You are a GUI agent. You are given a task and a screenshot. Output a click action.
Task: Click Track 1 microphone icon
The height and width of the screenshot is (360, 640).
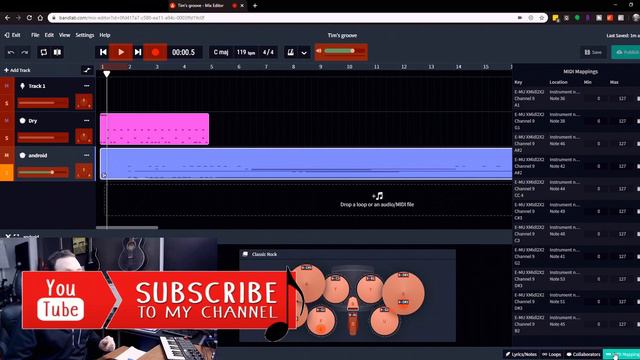22,86
